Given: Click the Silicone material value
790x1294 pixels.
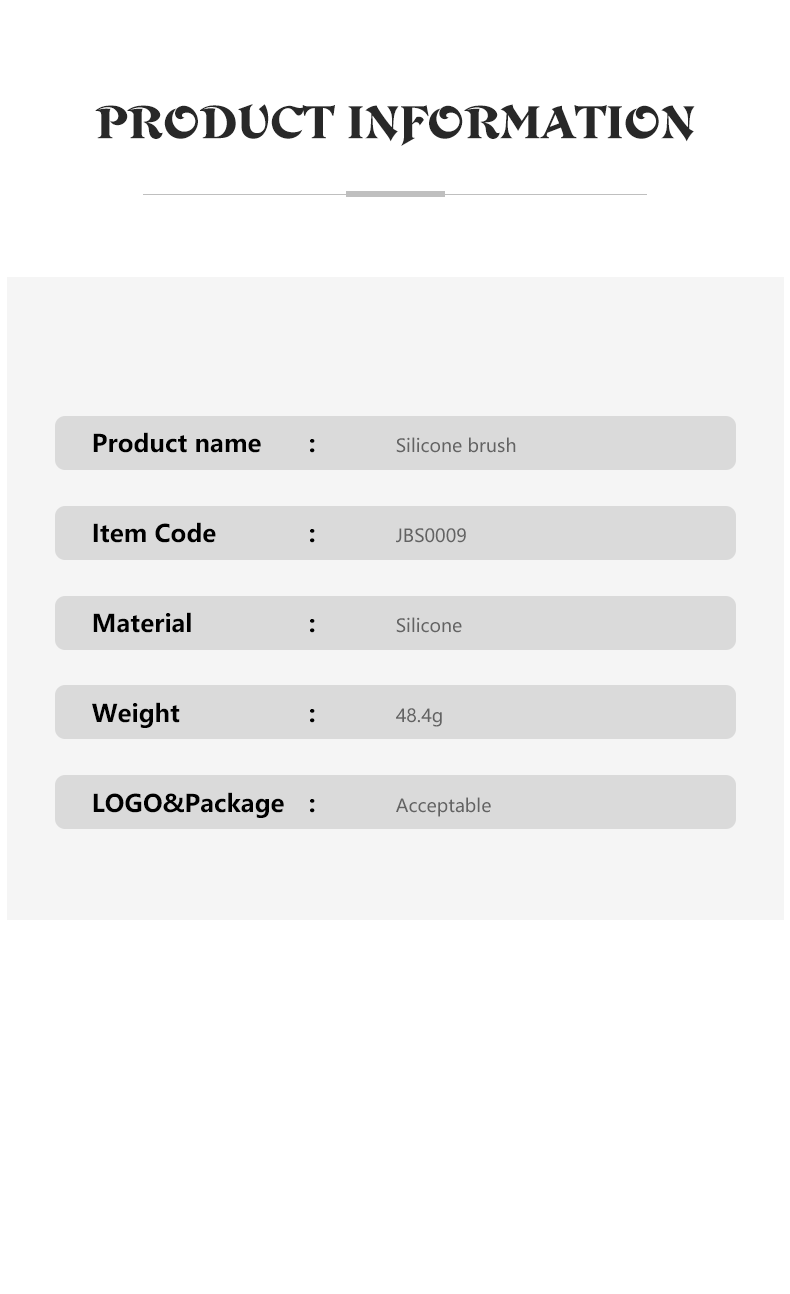Looking at the screenshot, I should (x=429, y=625).
